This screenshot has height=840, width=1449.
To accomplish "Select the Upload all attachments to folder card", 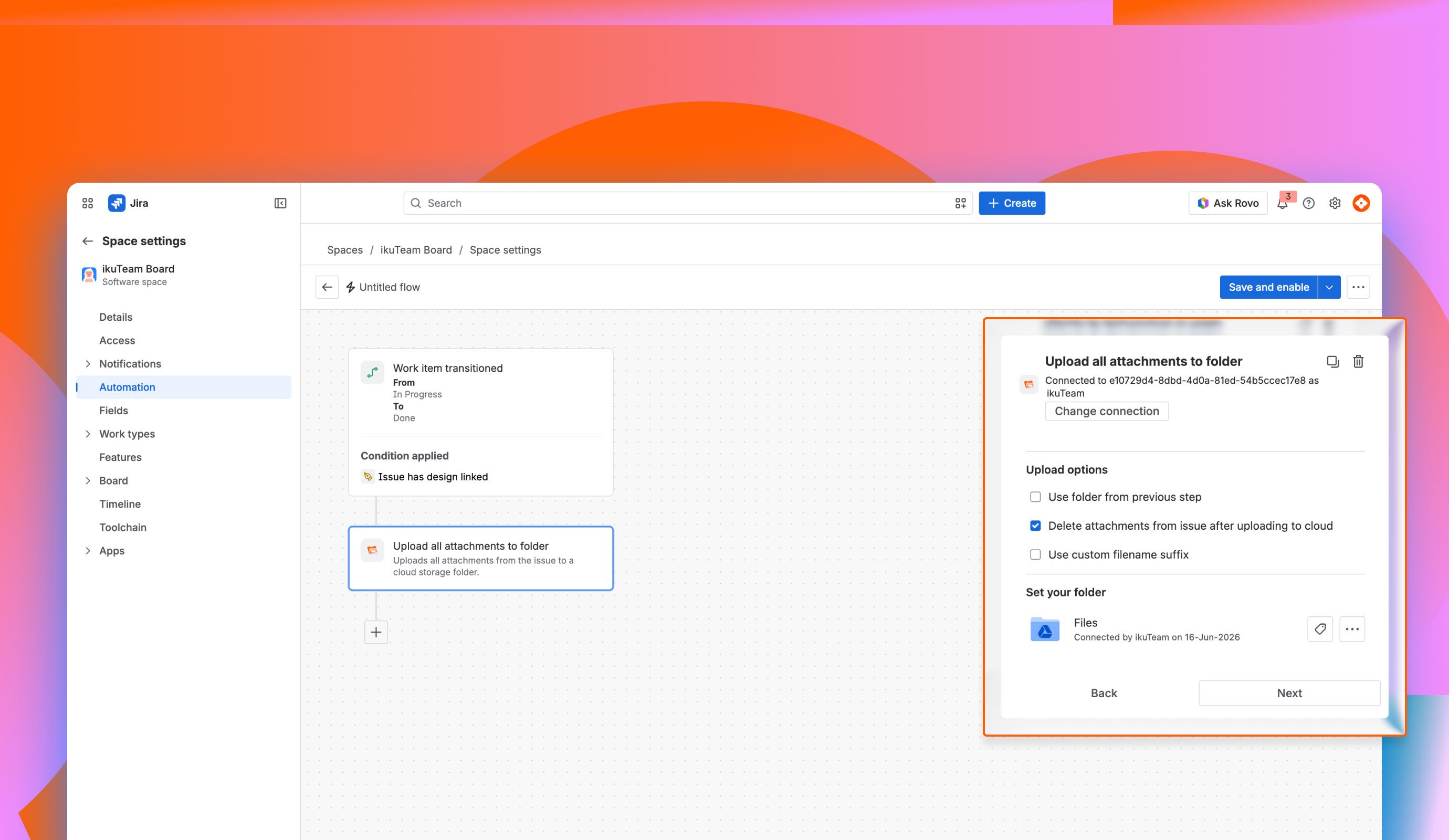I will 481,558.
